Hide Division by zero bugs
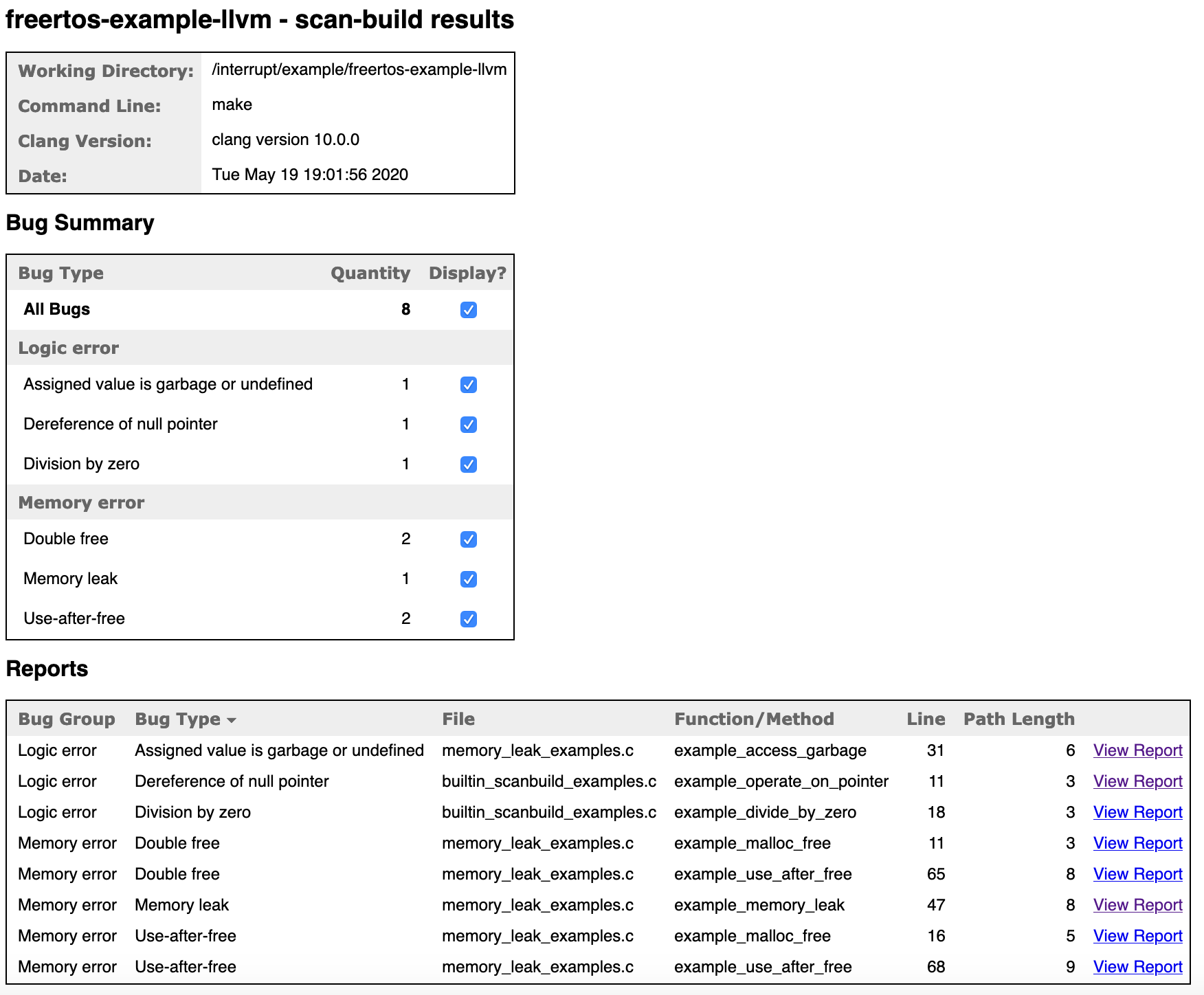This screenshot has height=995, width=1204. point(468,465)
